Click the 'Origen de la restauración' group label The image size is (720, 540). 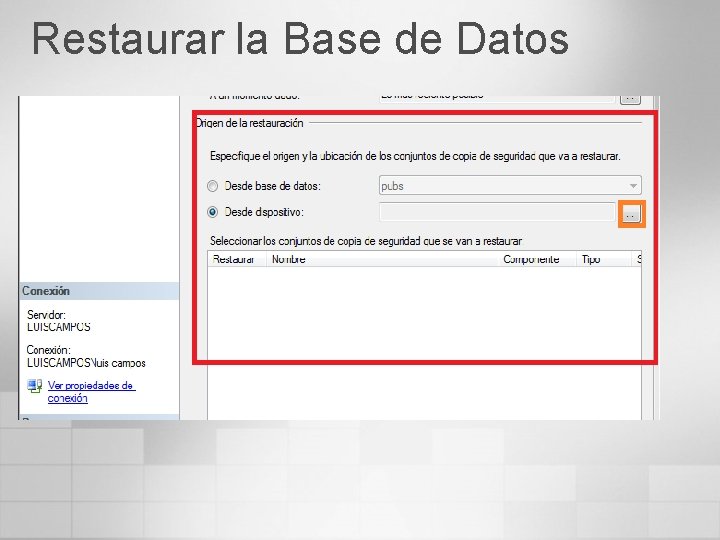(249, 123)
